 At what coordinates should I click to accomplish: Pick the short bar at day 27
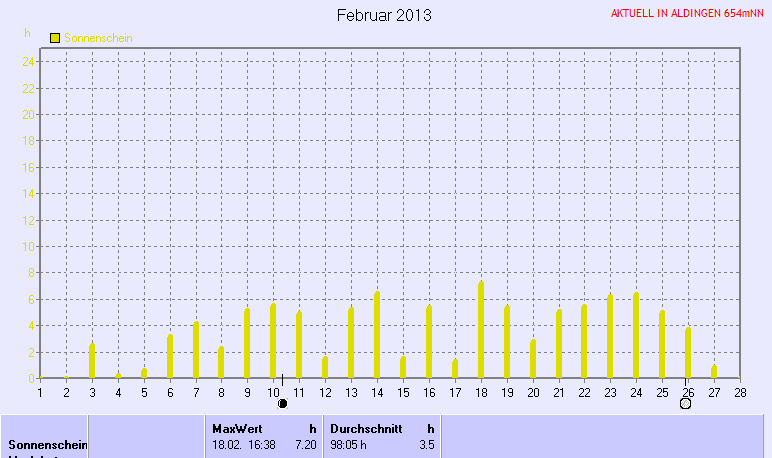[x=714, y=372]
